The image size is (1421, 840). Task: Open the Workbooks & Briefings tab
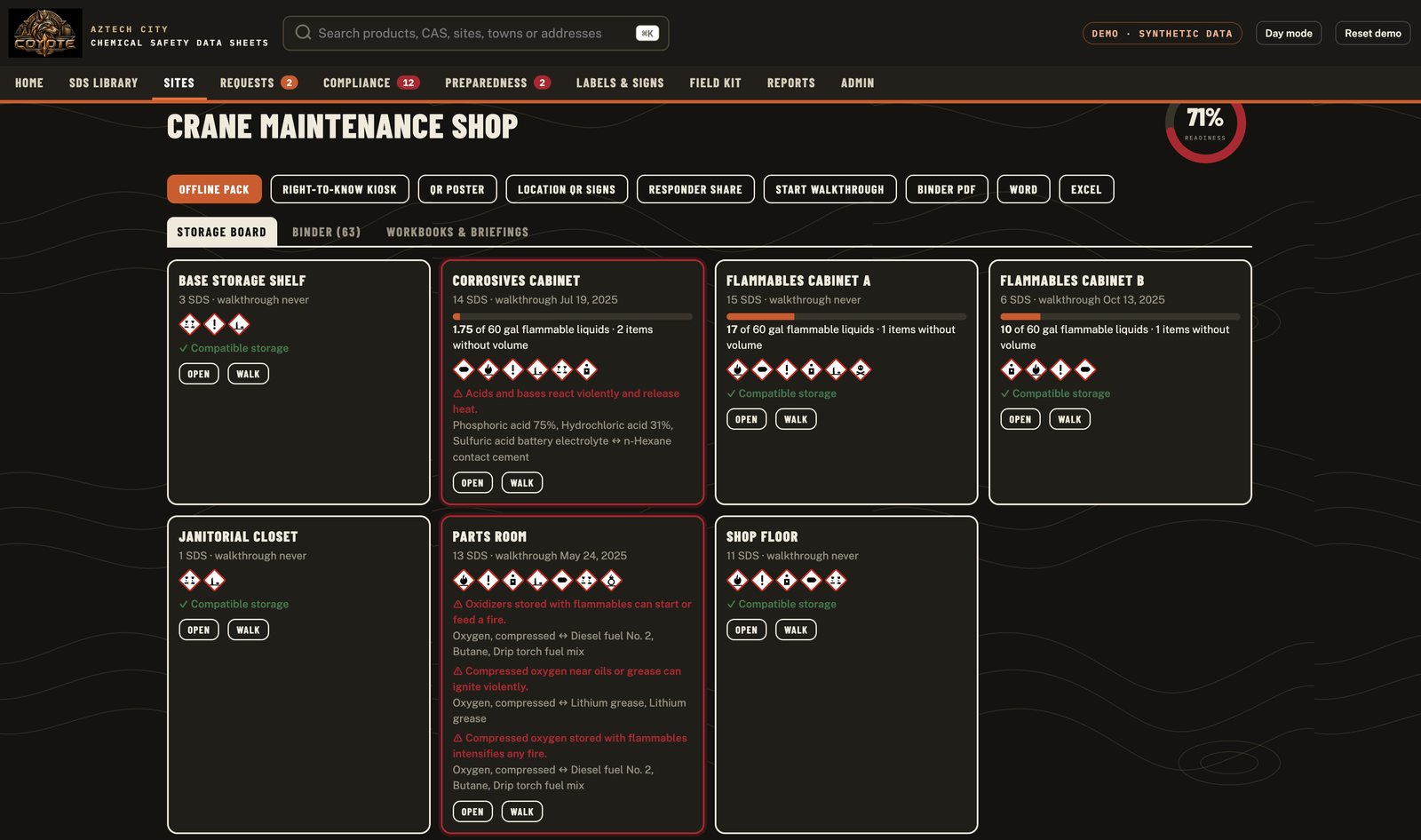(x=457, y=232)
